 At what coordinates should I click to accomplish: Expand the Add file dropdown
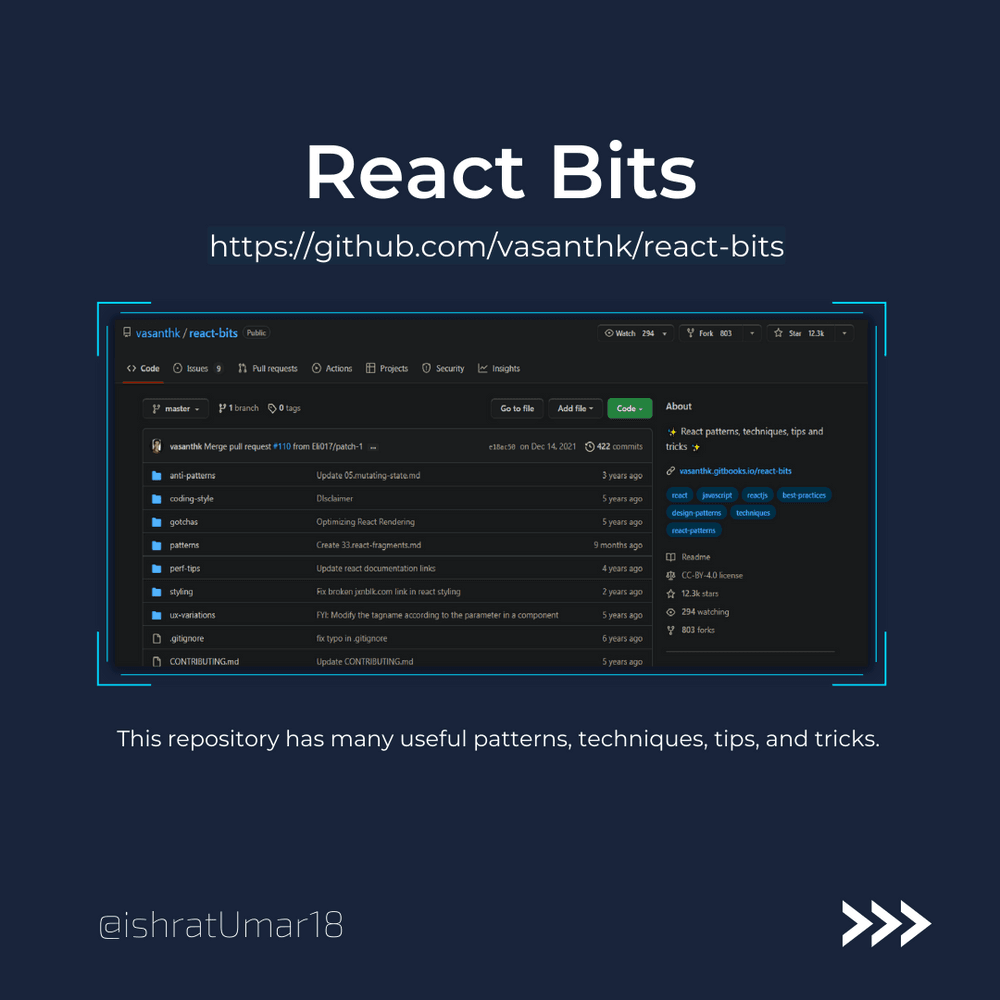pyautogui.click(x=575, y=409)
